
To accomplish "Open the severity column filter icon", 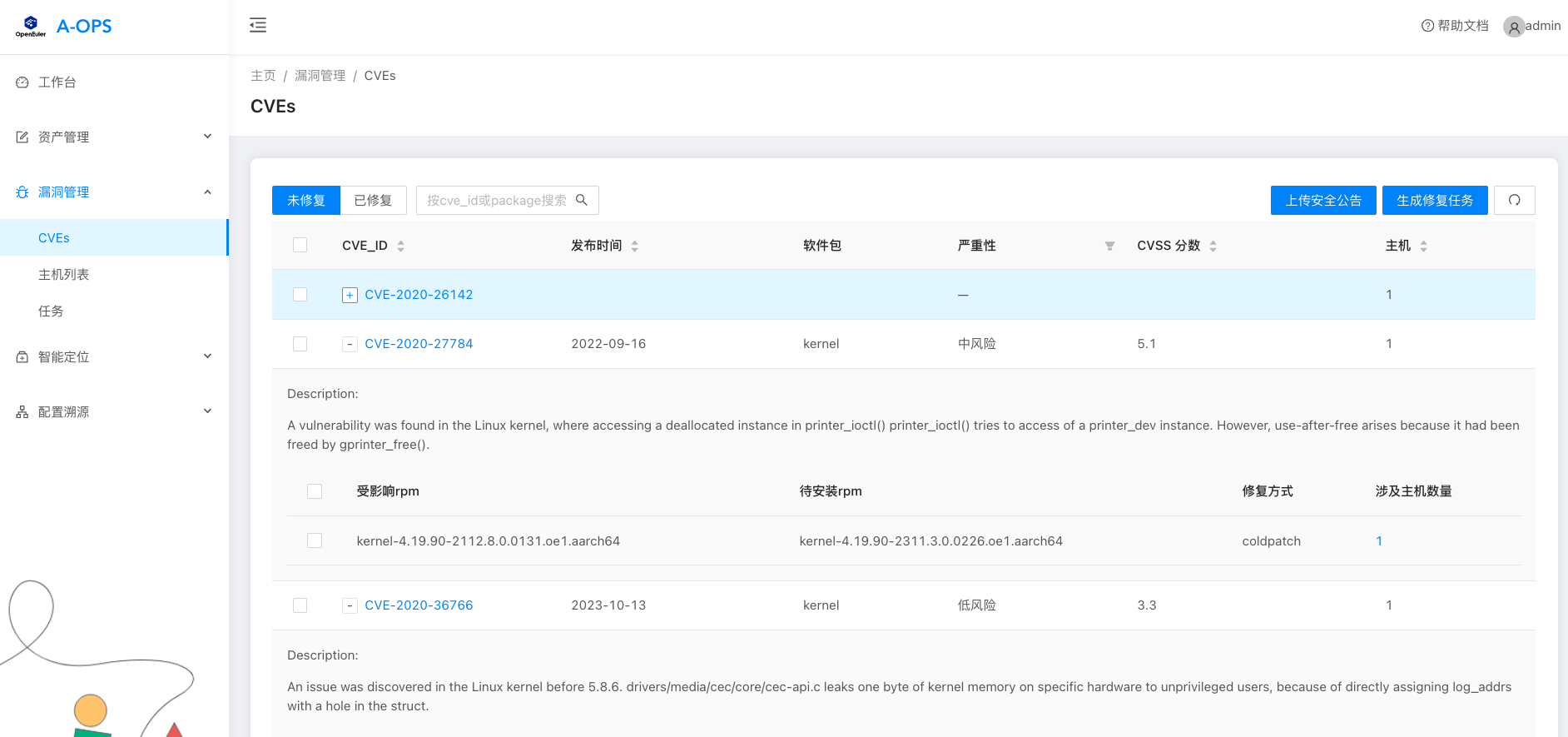I will (x=1109, y=246).
